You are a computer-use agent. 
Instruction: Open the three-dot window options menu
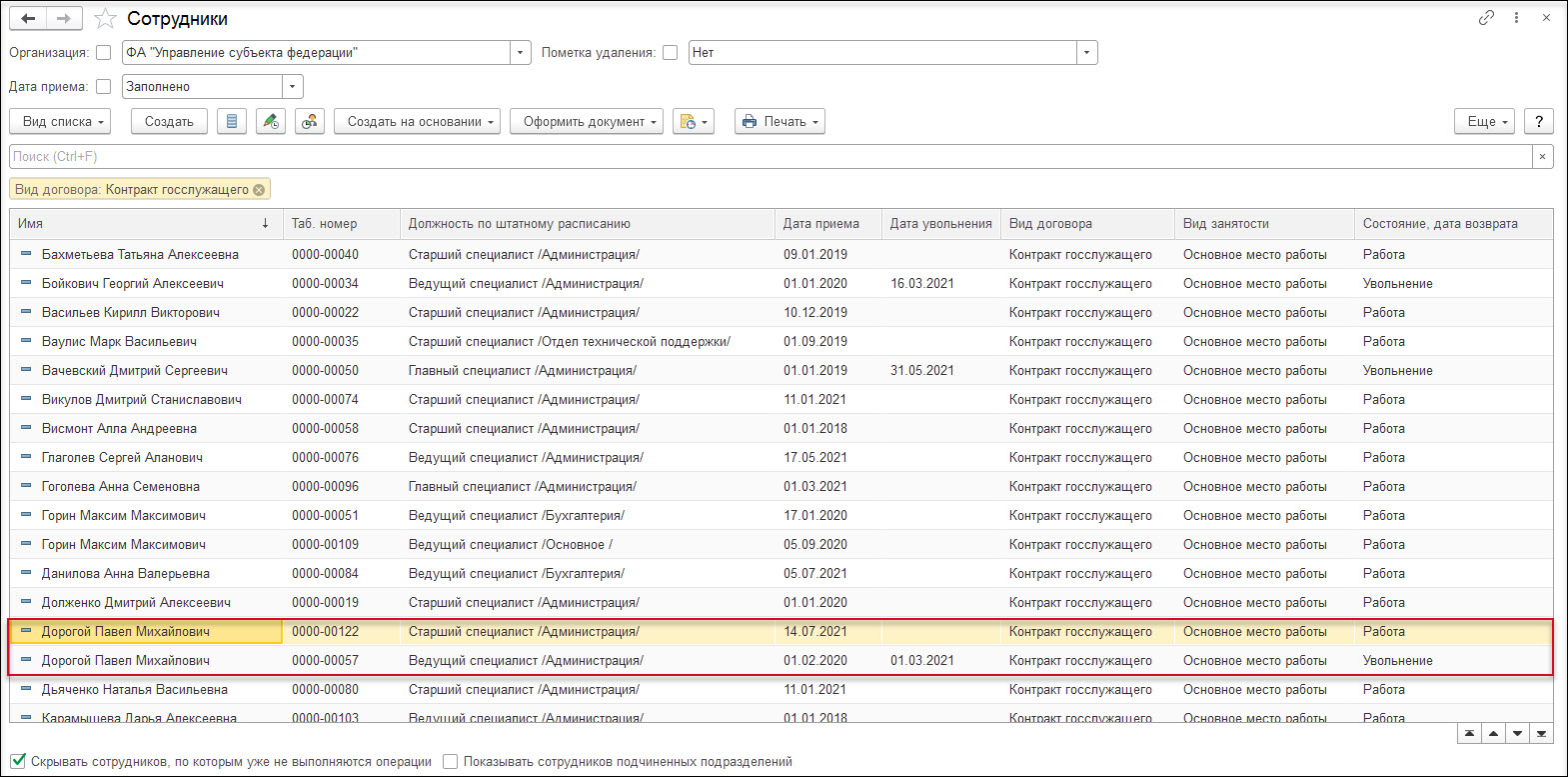(1516, 18)
